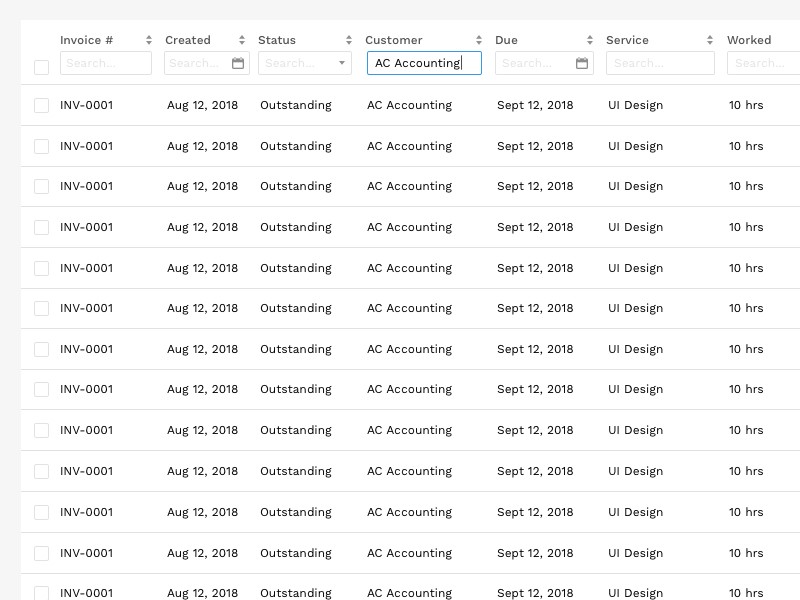The height and width of the screenshot is (600, 800).
Task: Open the Due filter calendar picker
Action: click(582, 63)
